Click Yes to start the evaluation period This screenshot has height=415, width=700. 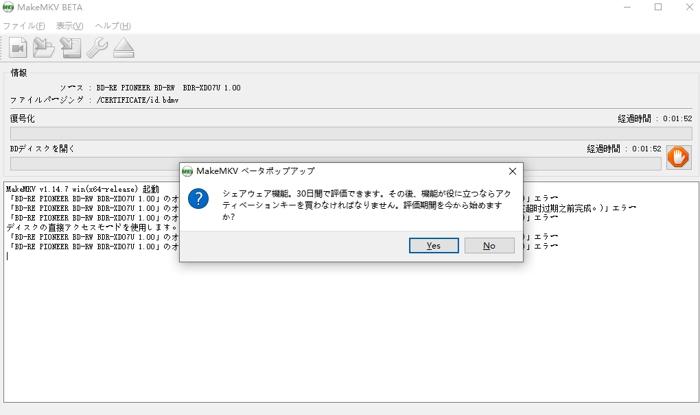(x=433, y=245)
